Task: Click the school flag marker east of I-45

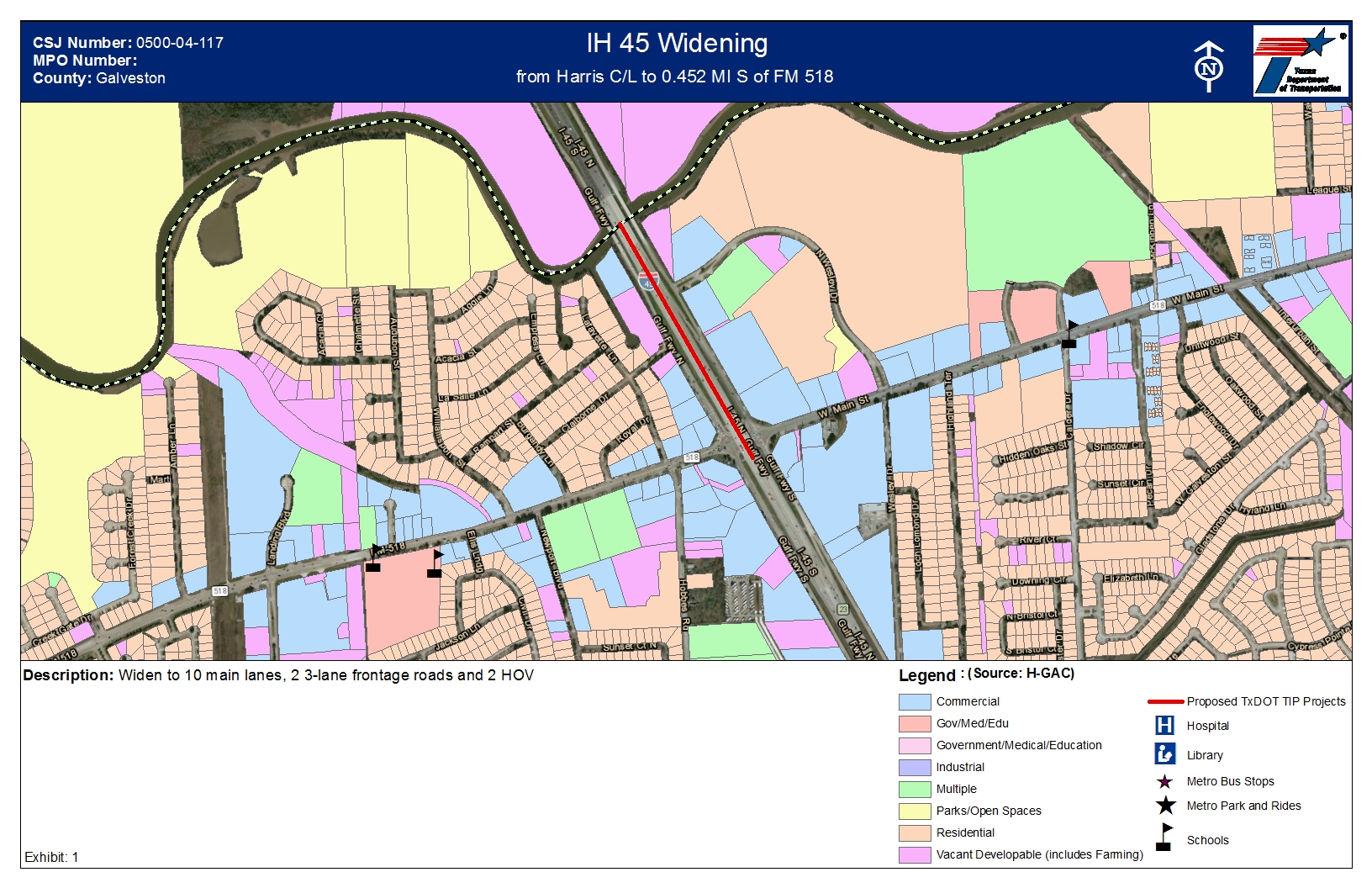Action: pos(1069,334)
